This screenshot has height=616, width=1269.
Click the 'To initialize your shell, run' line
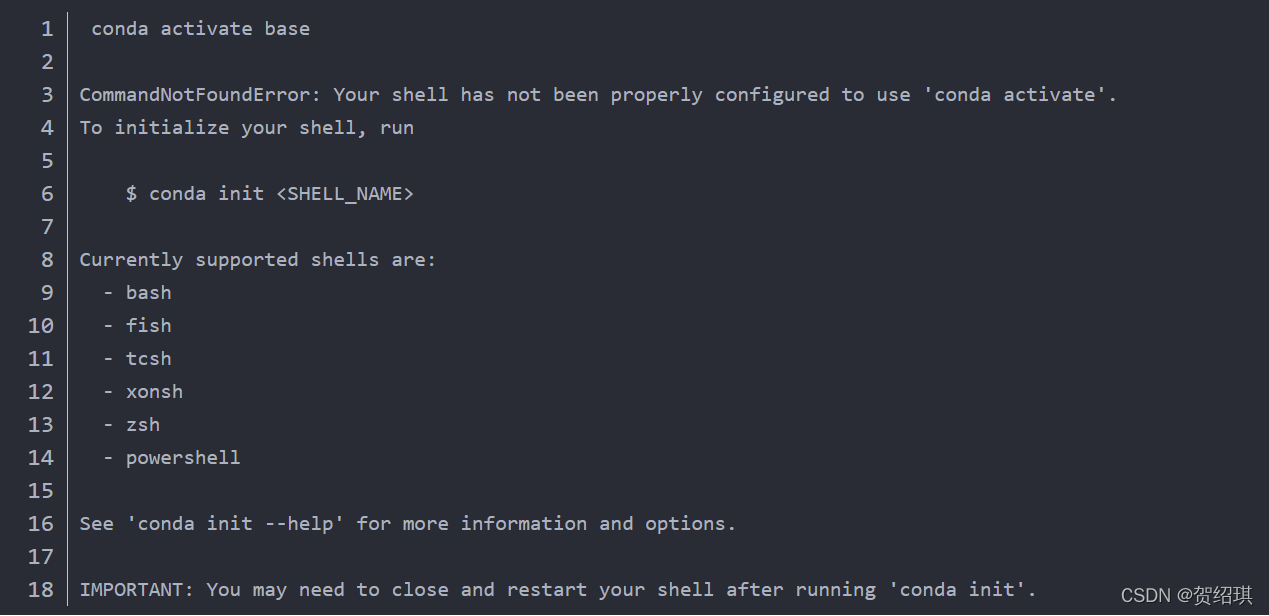[247, 128]
